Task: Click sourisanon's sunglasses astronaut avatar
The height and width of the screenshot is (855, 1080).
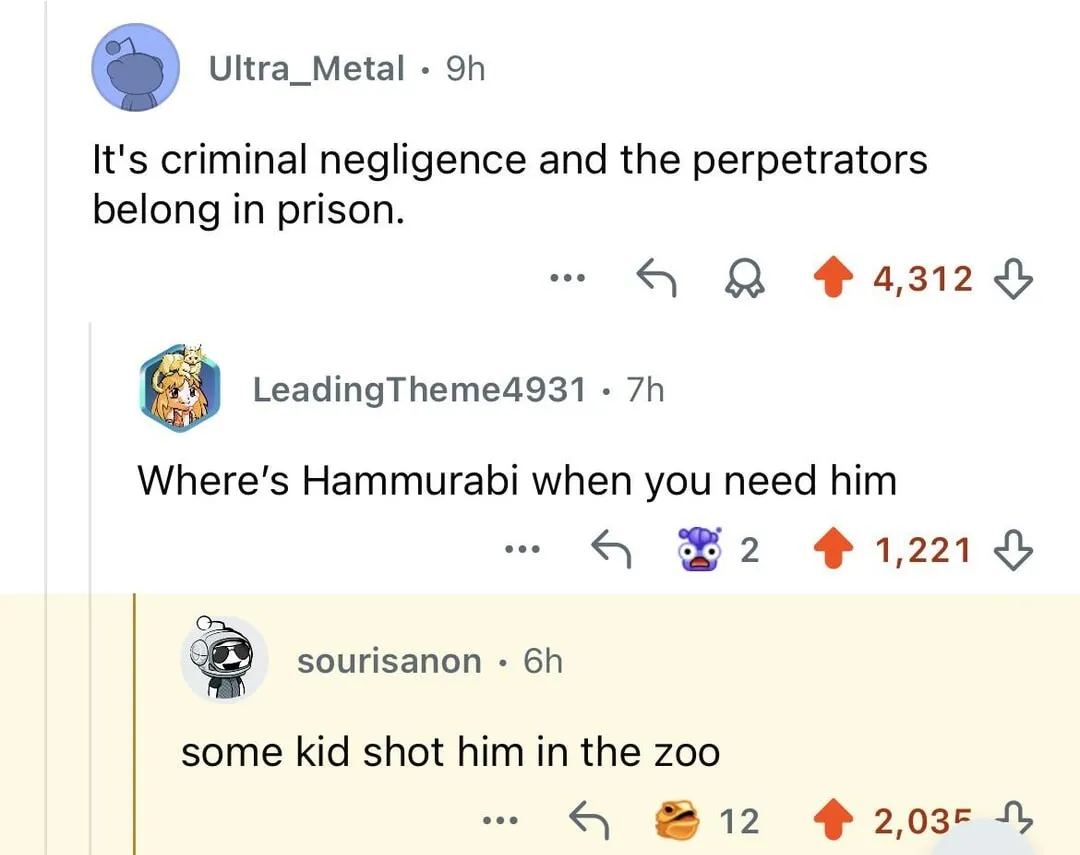Action: (x=225, y=659)
